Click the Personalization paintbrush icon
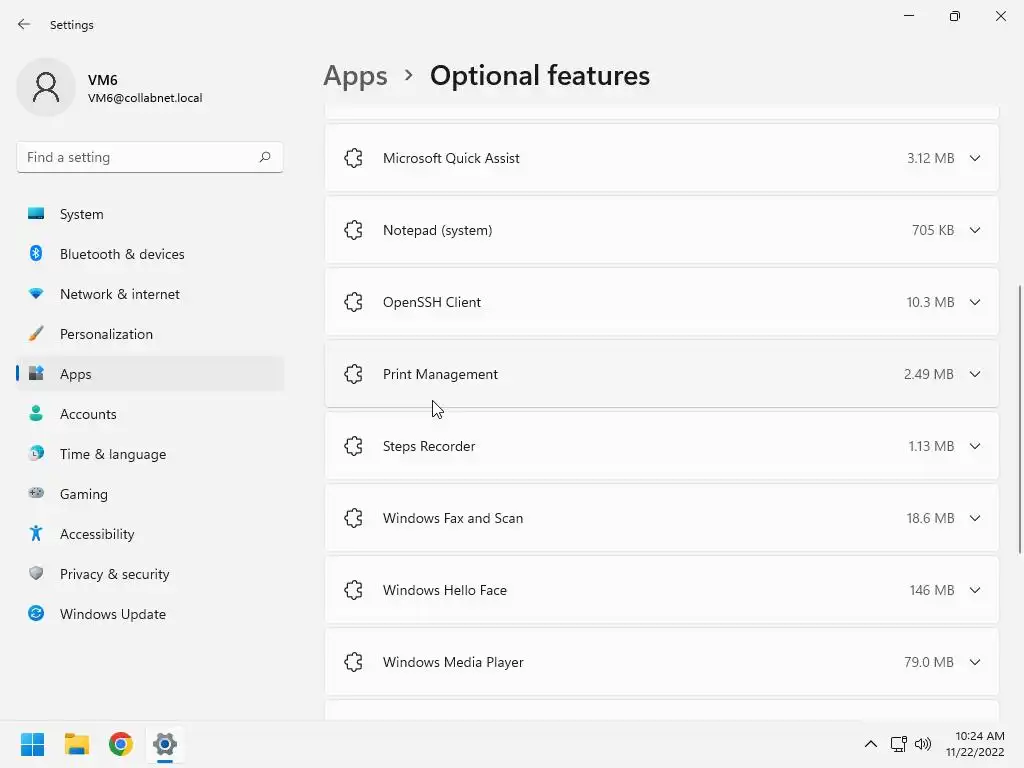Viewport: 1024px width, 768px height. 36,334
